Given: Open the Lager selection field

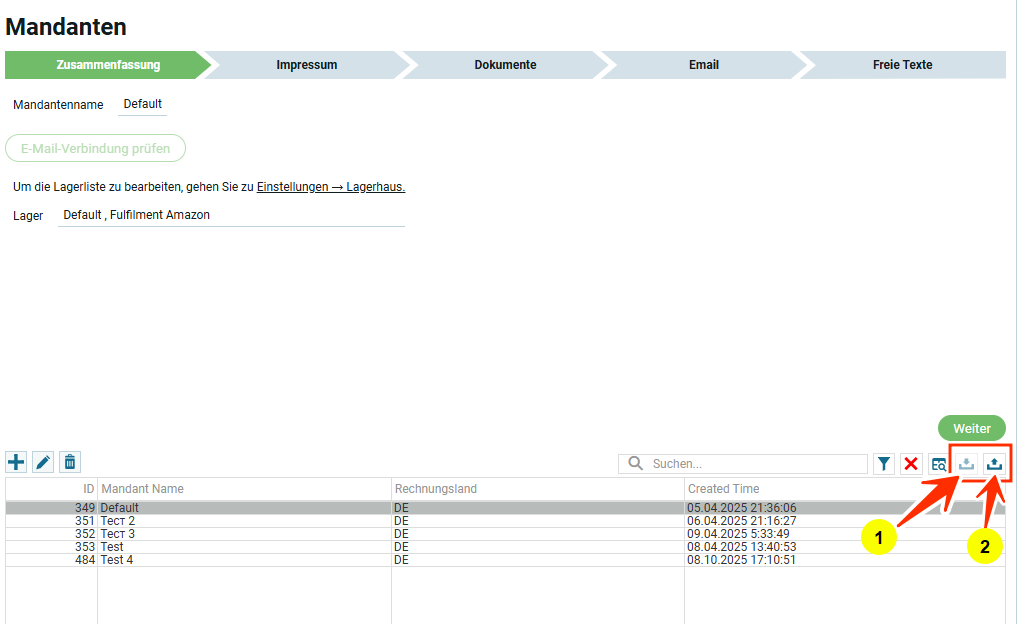Looking at the screenshot, I should pyautogui.click(x=231, y=215).
